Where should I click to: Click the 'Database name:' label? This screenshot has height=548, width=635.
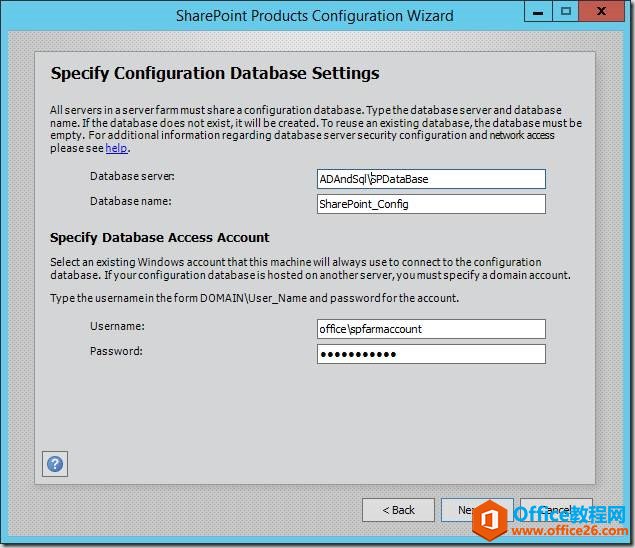tap(131, 201)
